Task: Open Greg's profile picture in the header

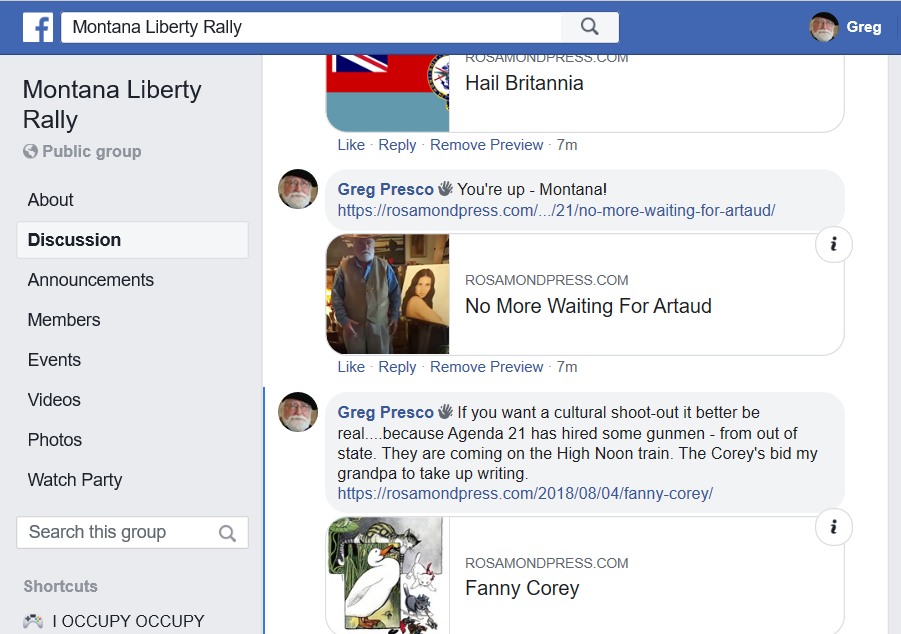Action: [x=823, y=27]
